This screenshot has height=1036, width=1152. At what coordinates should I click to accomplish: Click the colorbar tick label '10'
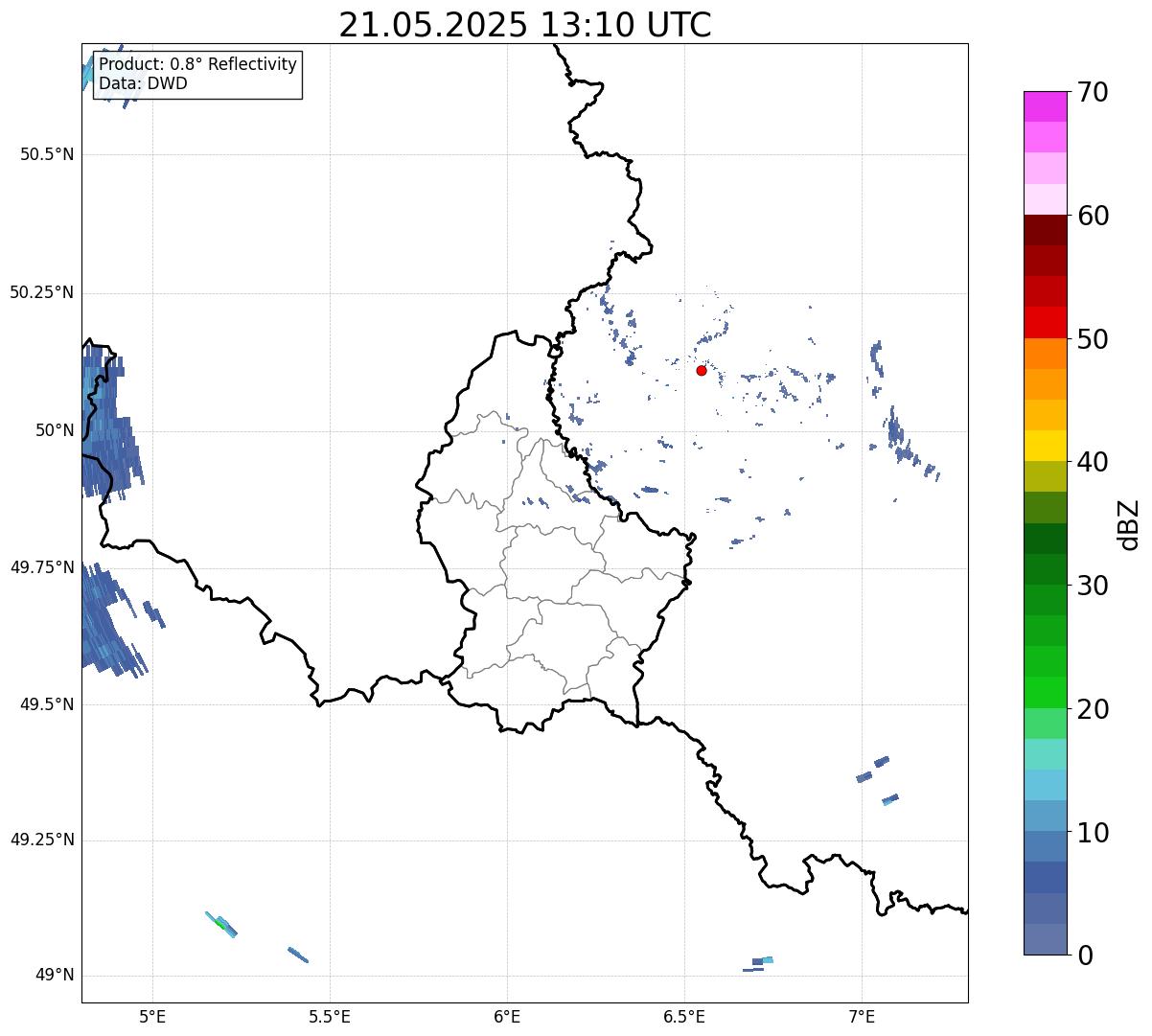1093,832
